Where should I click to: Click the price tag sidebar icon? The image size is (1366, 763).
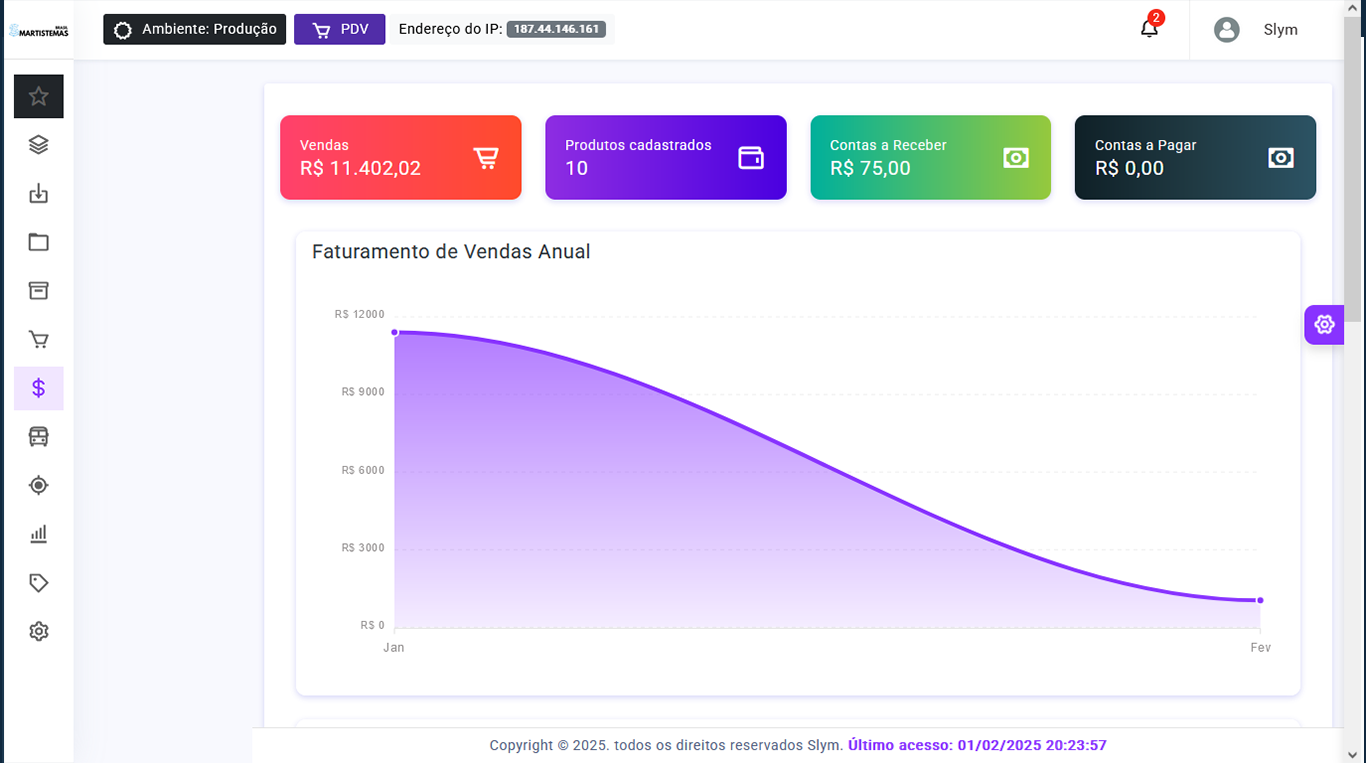(x=39, y=583)
